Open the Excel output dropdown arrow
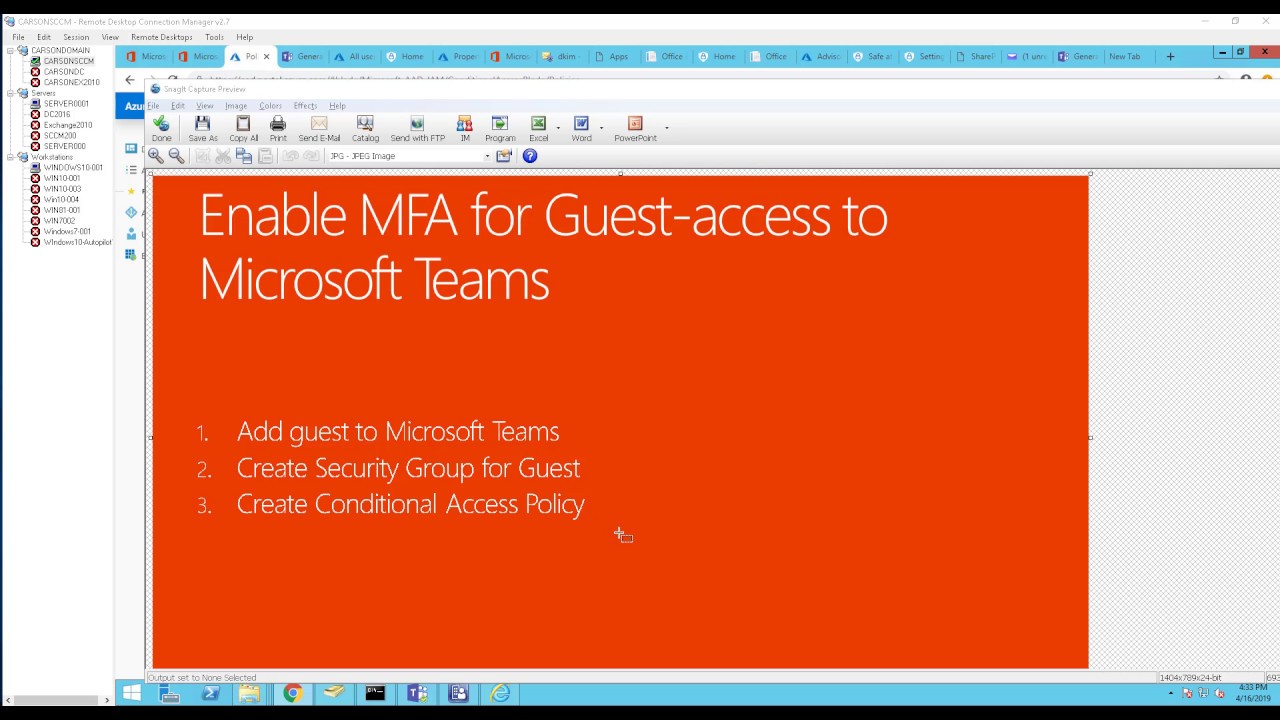 point(558,128)
